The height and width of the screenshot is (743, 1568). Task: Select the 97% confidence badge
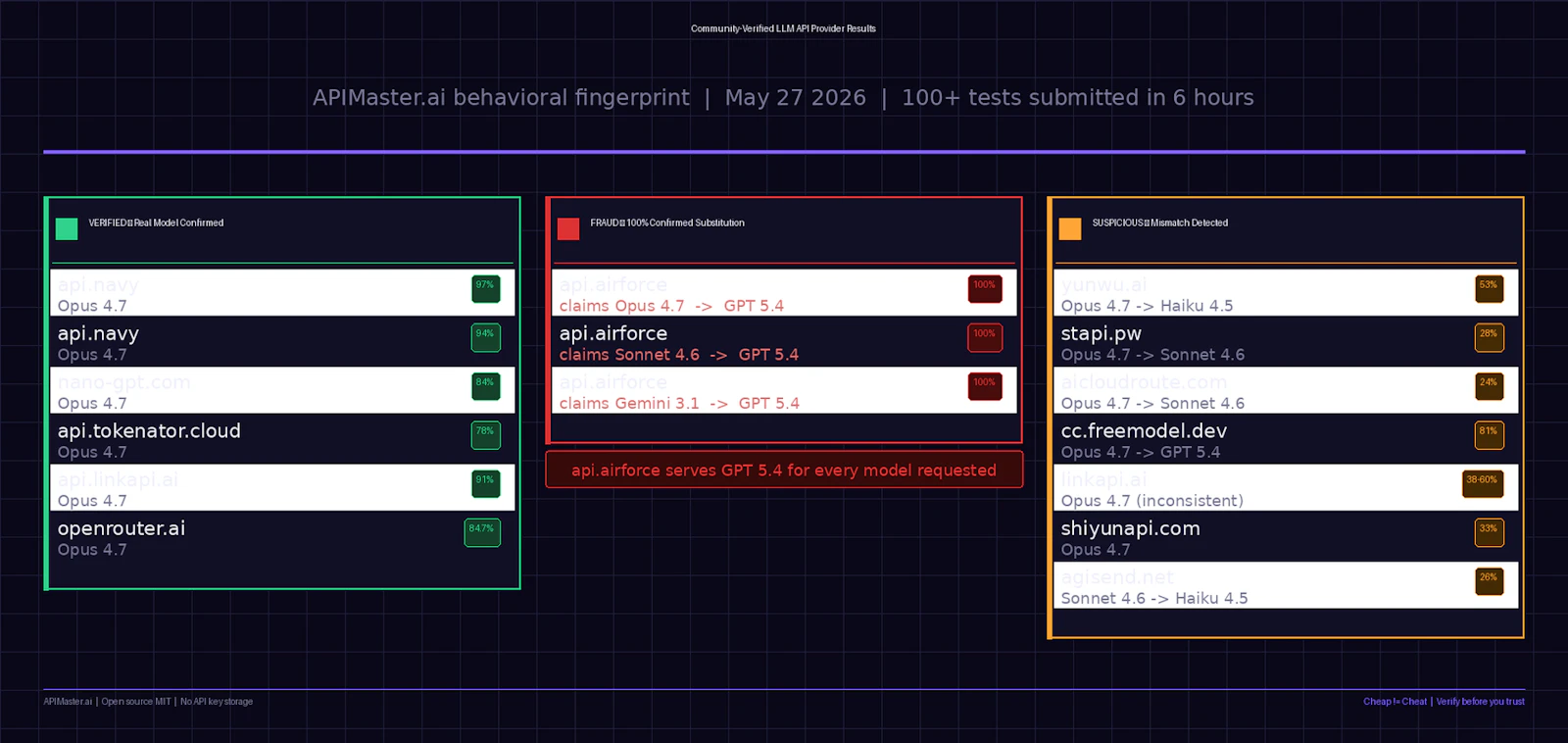coord(486,289)
